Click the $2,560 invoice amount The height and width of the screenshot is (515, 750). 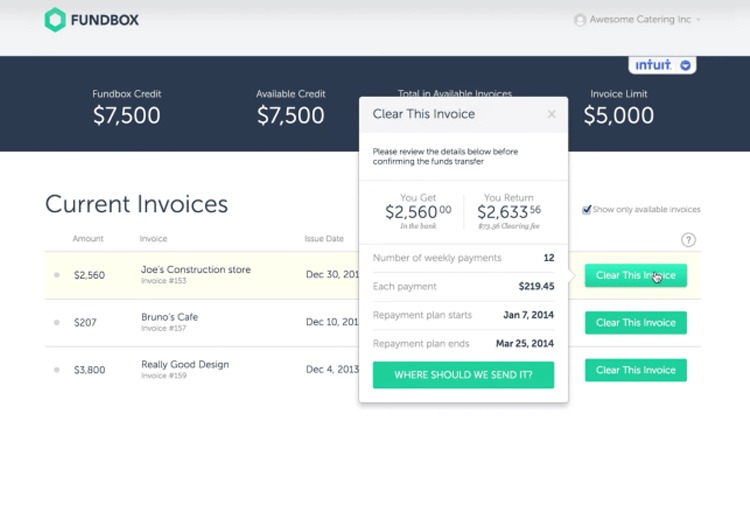click(x=89, y=275)
